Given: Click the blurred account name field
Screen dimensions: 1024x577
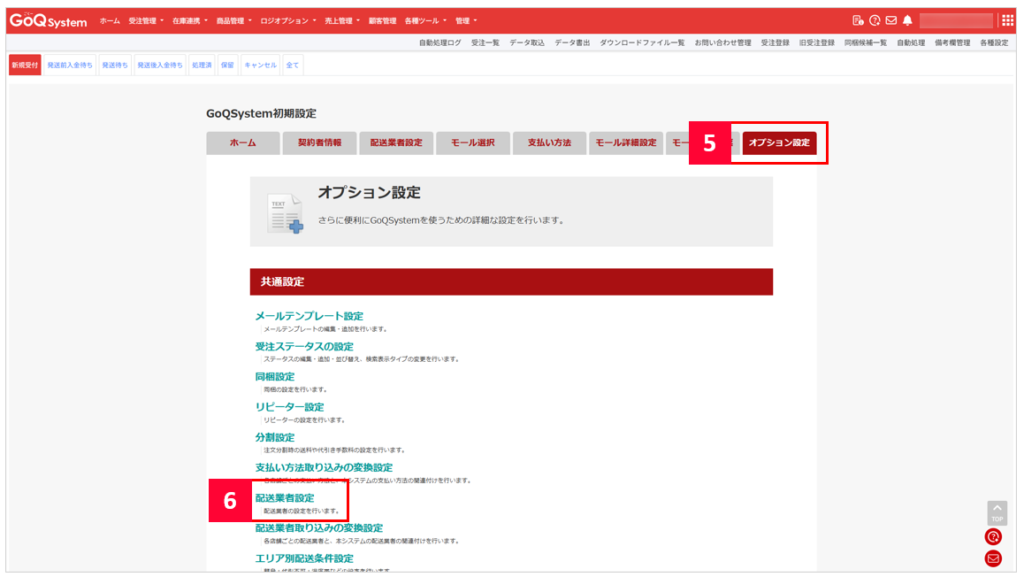Looking at the screenshot, I should 956,21.
